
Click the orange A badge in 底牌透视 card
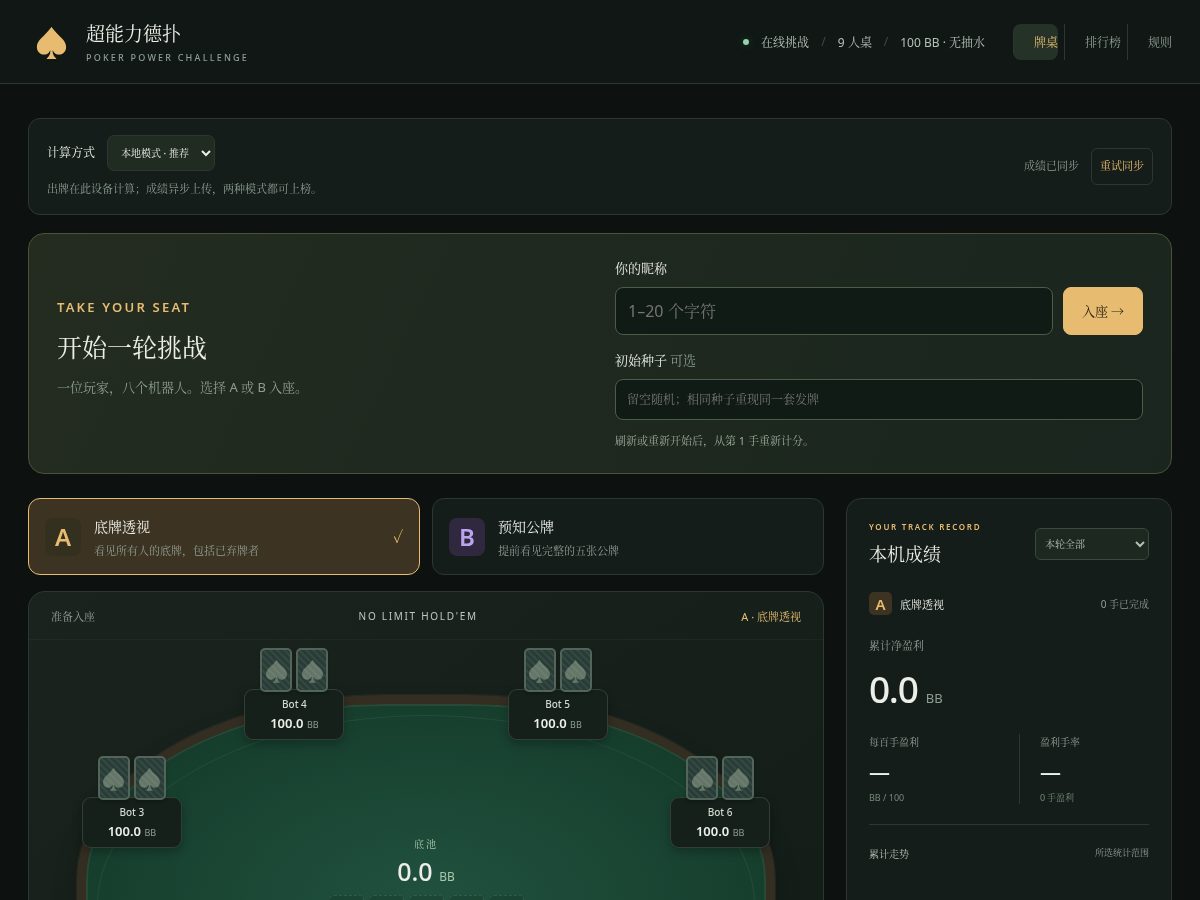[x=63, y=537]
